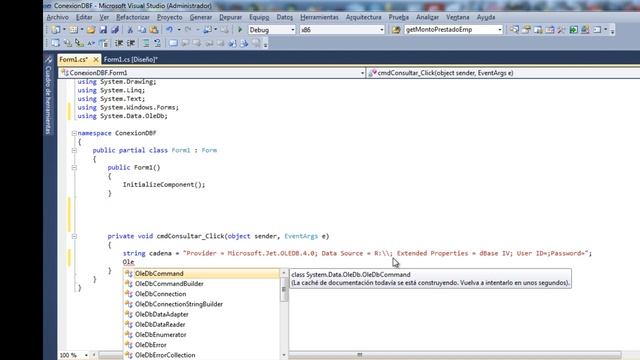Choose OleDbConnection from the suggestions
The width and height of the screenshot is (640, 360).
[x=202, y=294]
